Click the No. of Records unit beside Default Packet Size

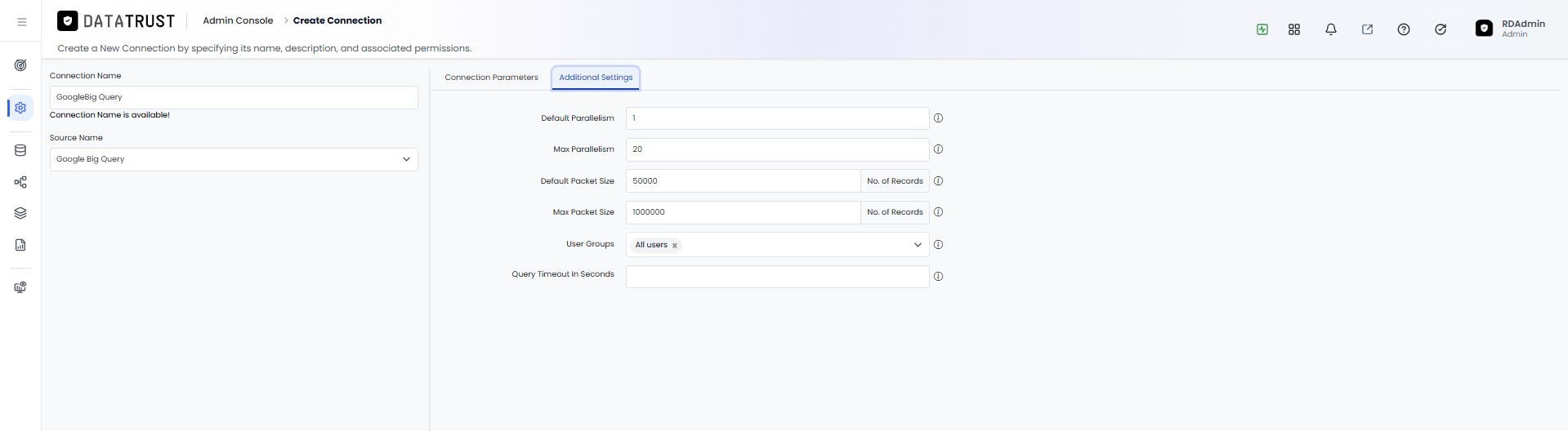click(895, 181)
